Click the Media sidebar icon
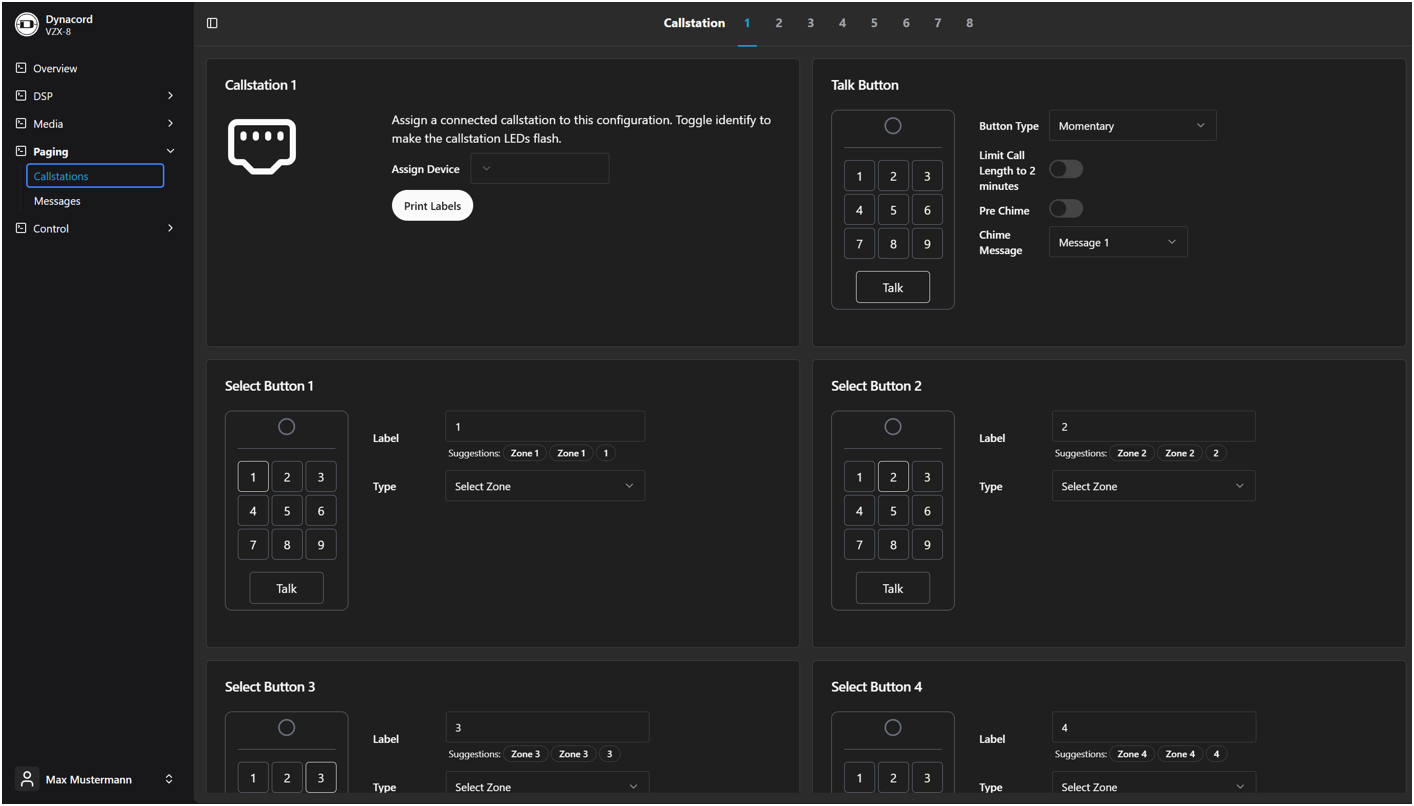Image resolution: width=1414 pixels, height=806 pixels. pyautogui.click(x=21, y=124)
